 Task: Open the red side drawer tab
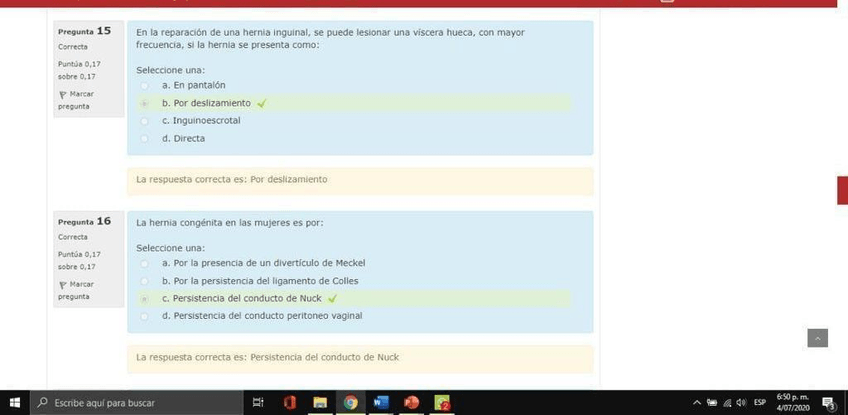[843, 190]
